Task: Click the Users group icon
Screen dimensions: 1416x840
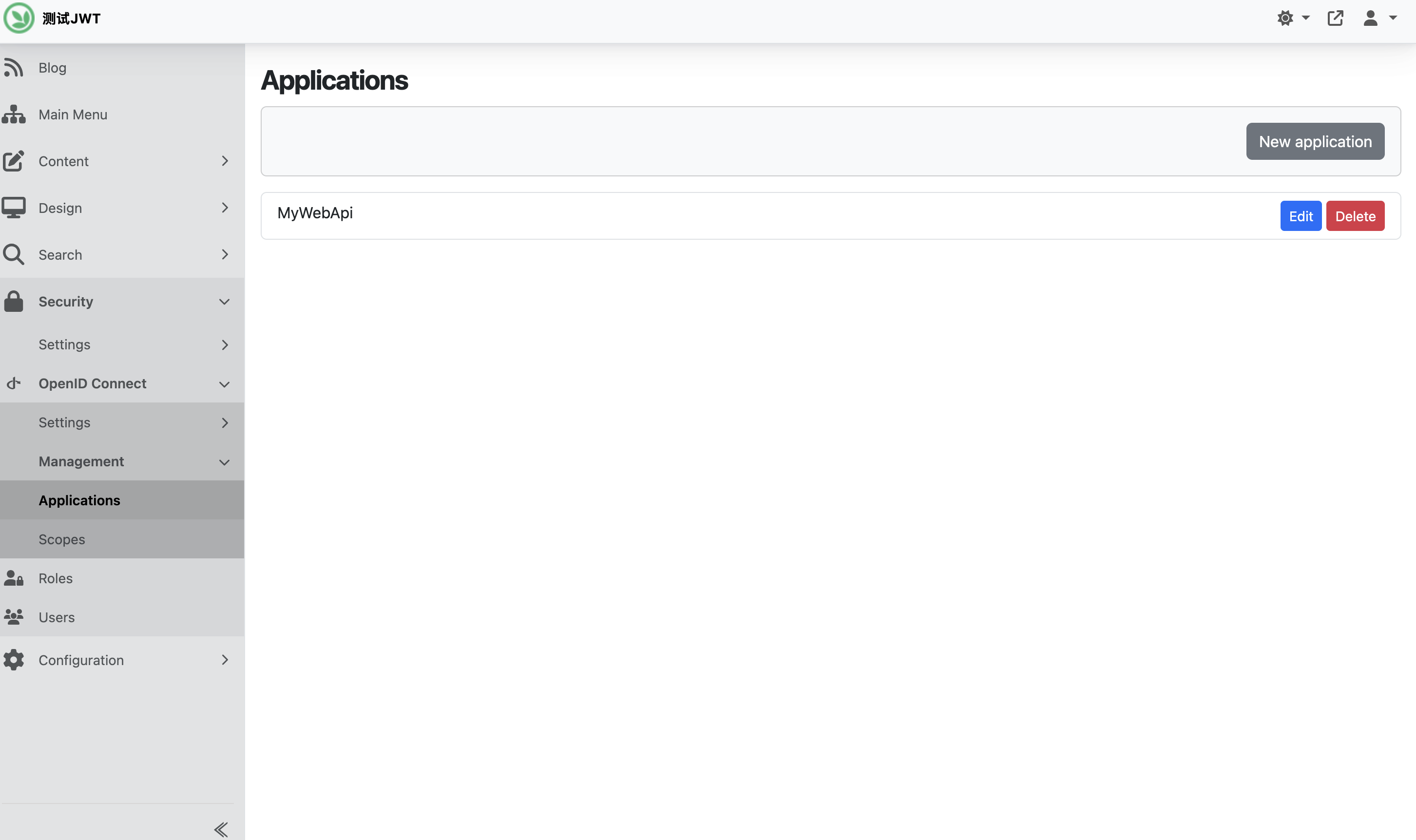Action: point(14,617)
